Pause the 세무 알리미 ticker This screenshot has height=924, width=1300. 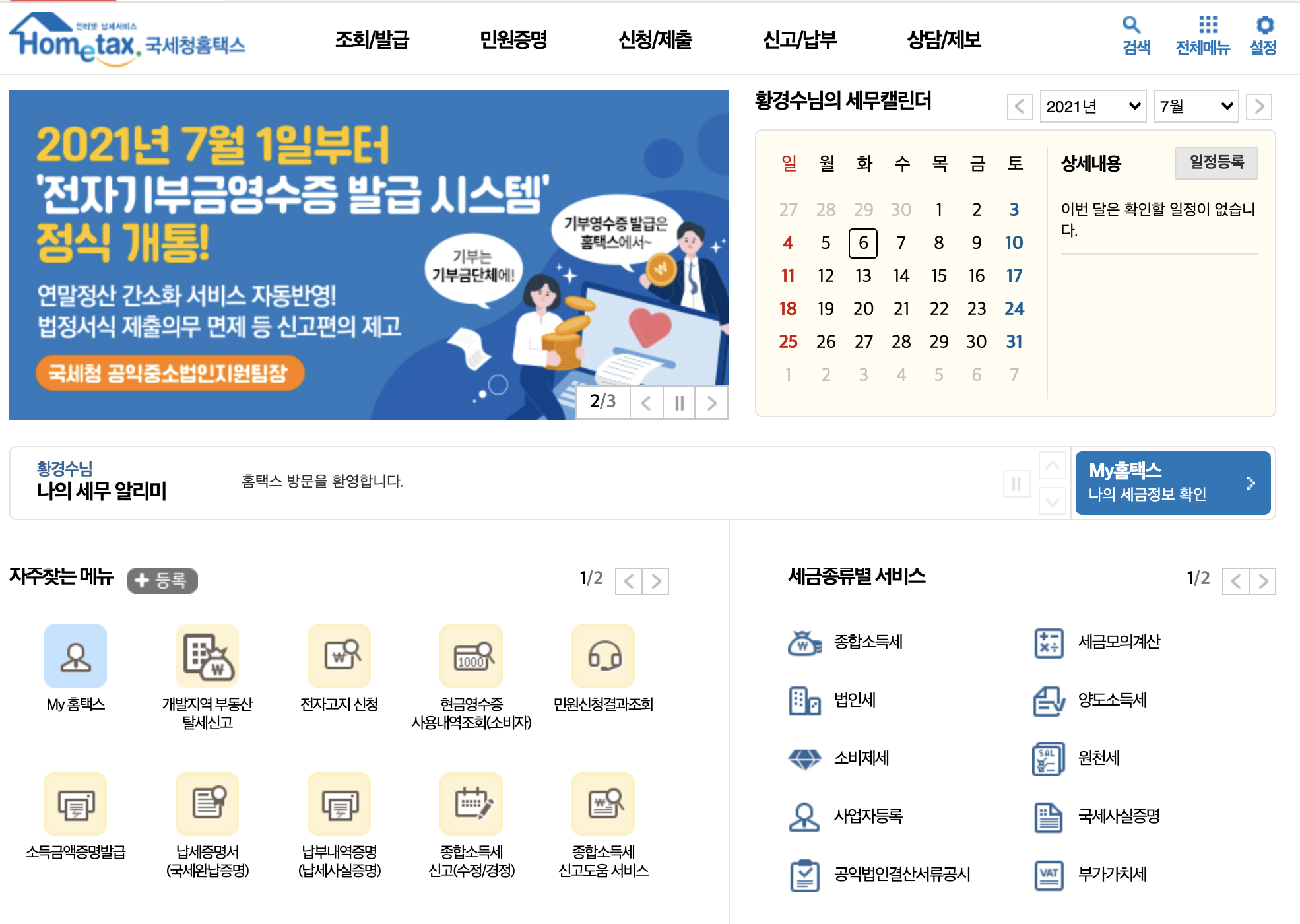(1016, 484)
